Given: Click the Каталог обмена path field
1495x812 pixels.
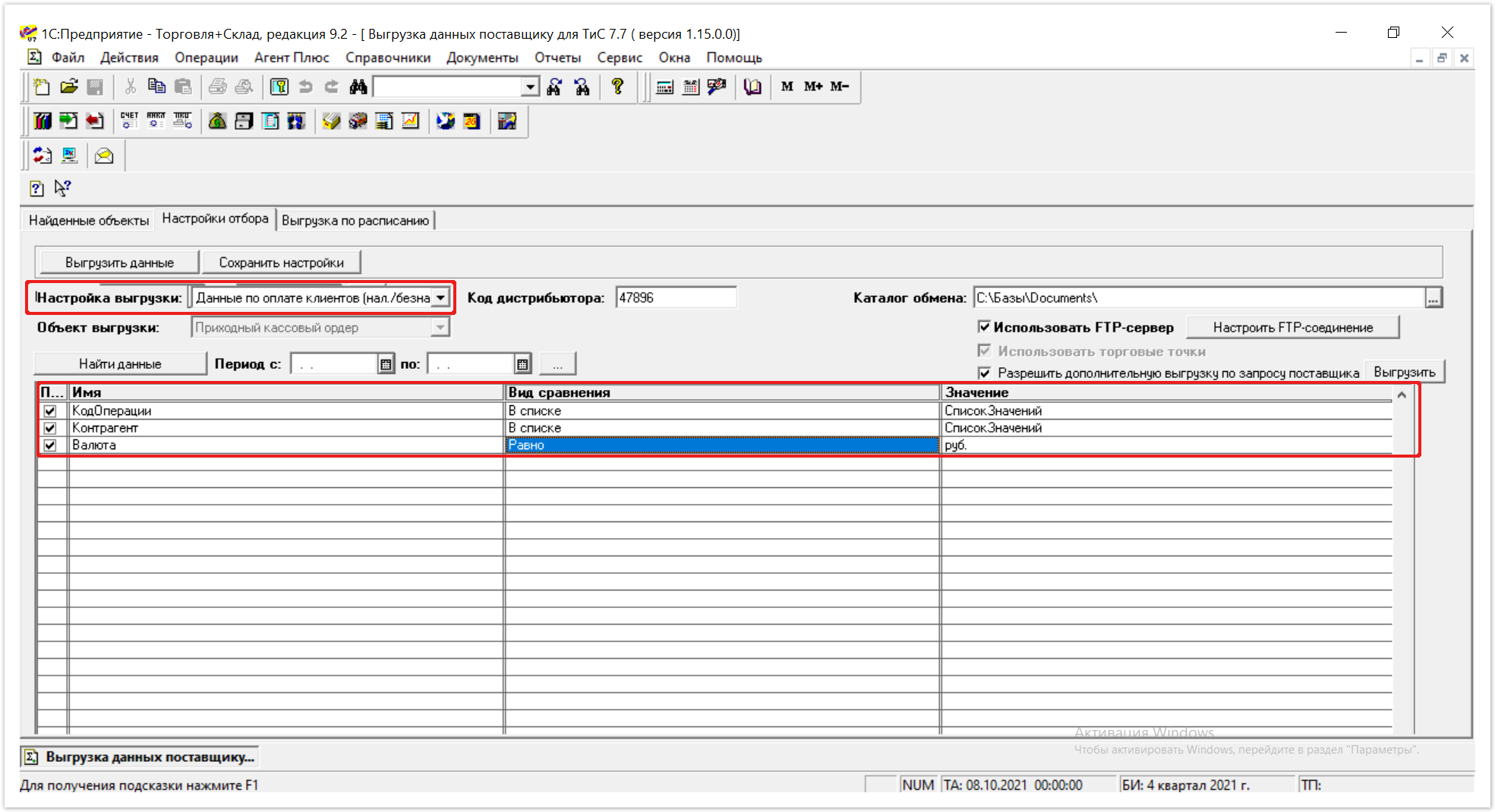Looking at the screenshot, I should pyautogui.click(x=1200, y=297).
